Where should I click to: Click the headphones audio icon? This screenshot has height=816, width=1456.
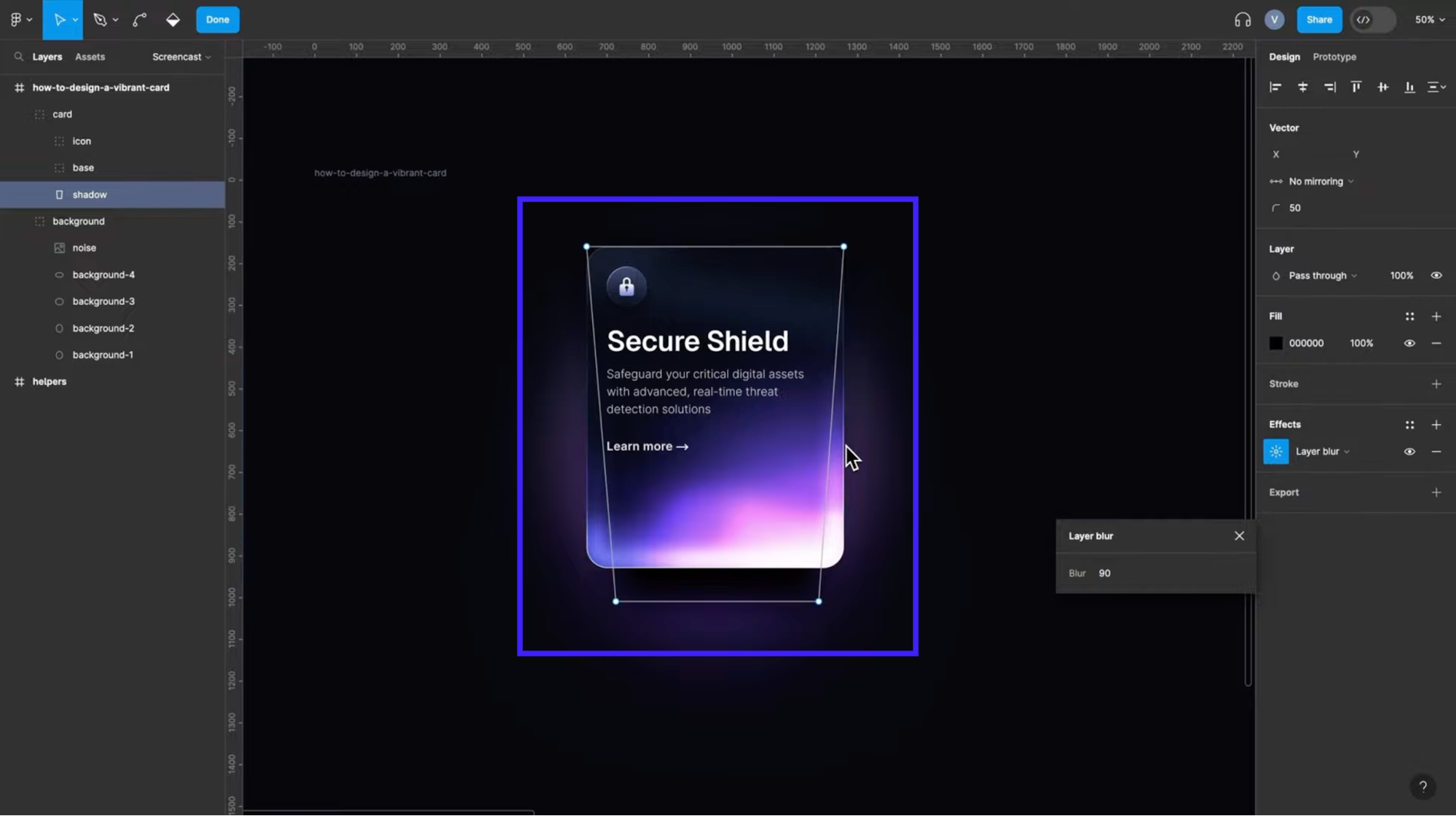(x=1242, y=20)
